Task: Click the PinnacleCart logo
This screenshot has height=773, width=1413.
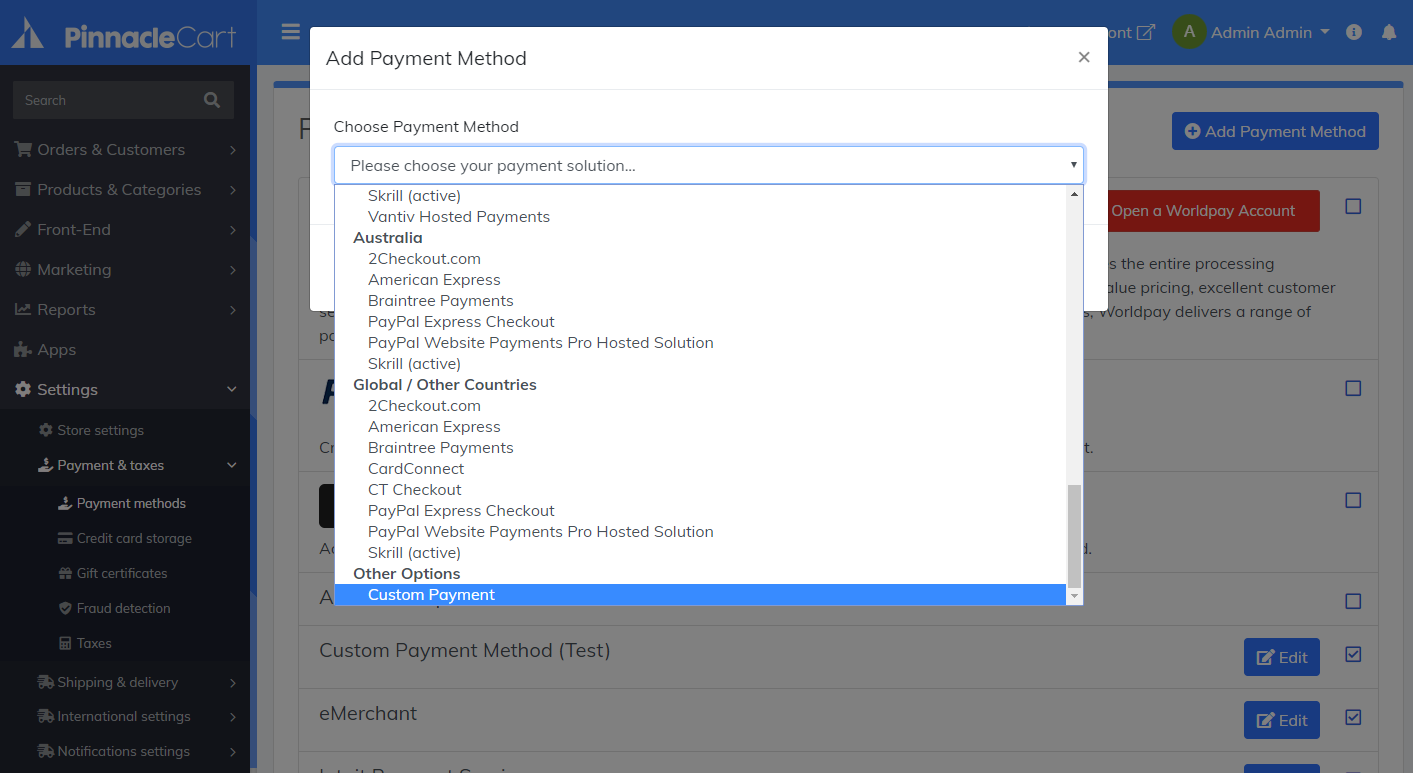Action: click(124, 36)
